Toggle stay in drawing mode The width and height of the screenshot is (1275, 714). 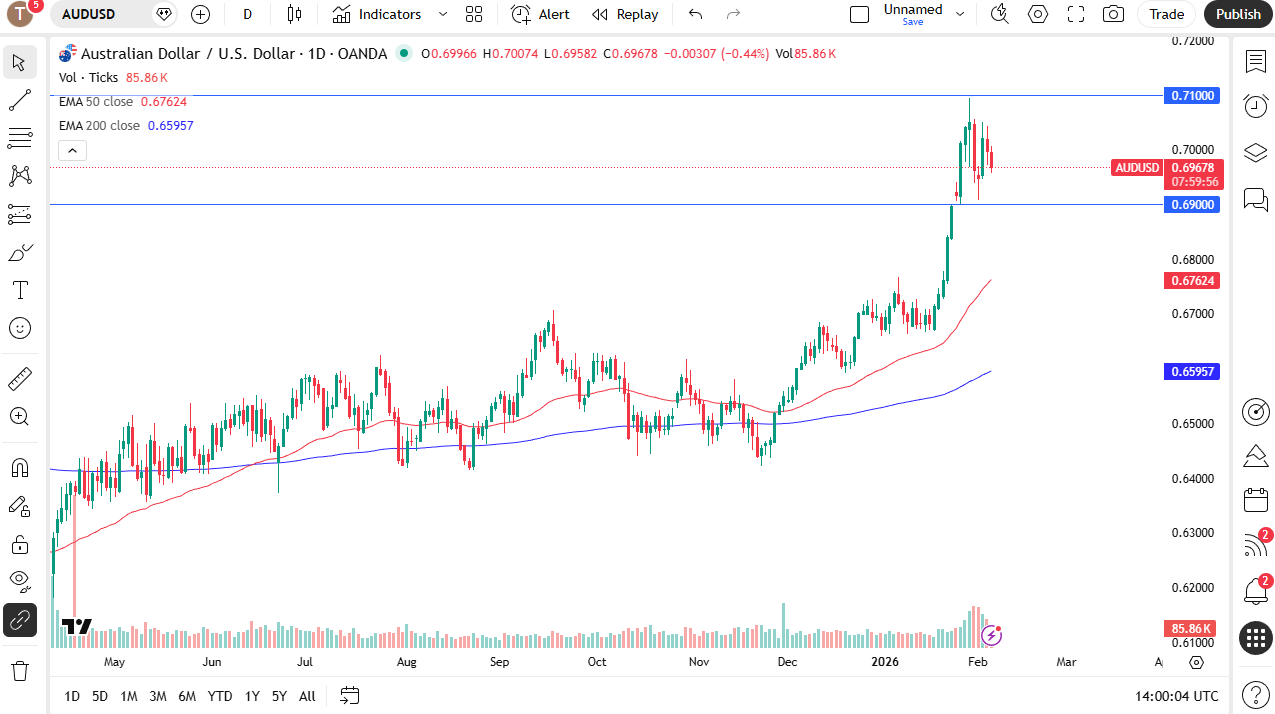point(19,506)
